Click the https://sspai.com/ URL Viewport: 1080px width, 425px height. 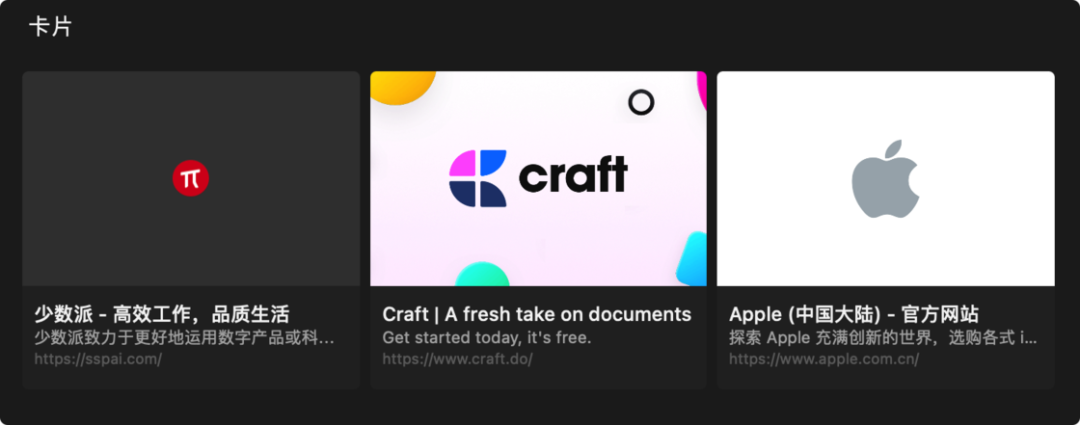coord(98,359)
